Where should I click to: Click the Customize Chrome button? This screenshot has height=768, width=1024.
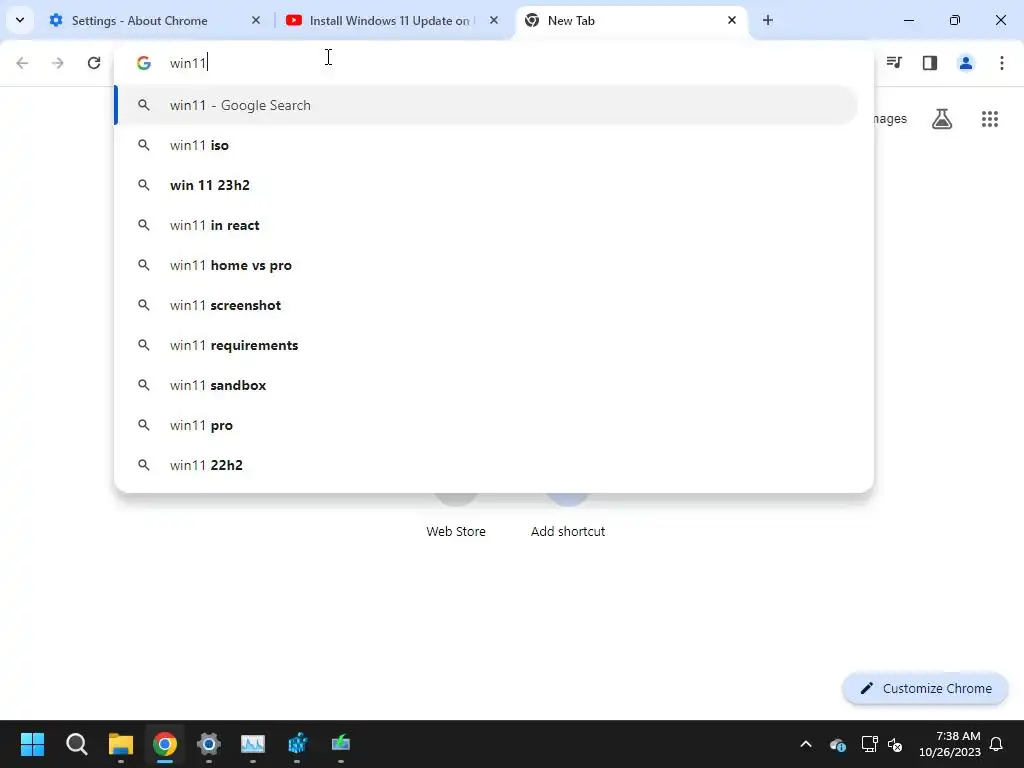pos(925,688)
